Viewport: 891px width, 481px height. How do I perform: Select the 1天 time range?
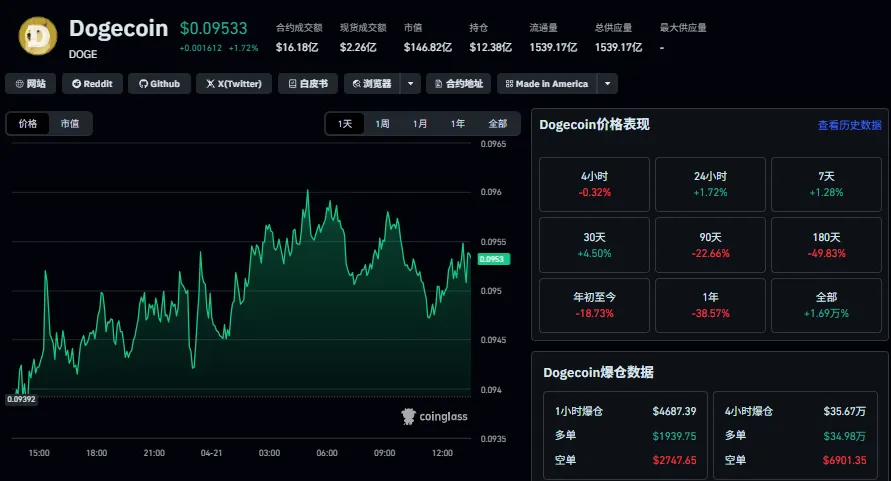point(345,123)
